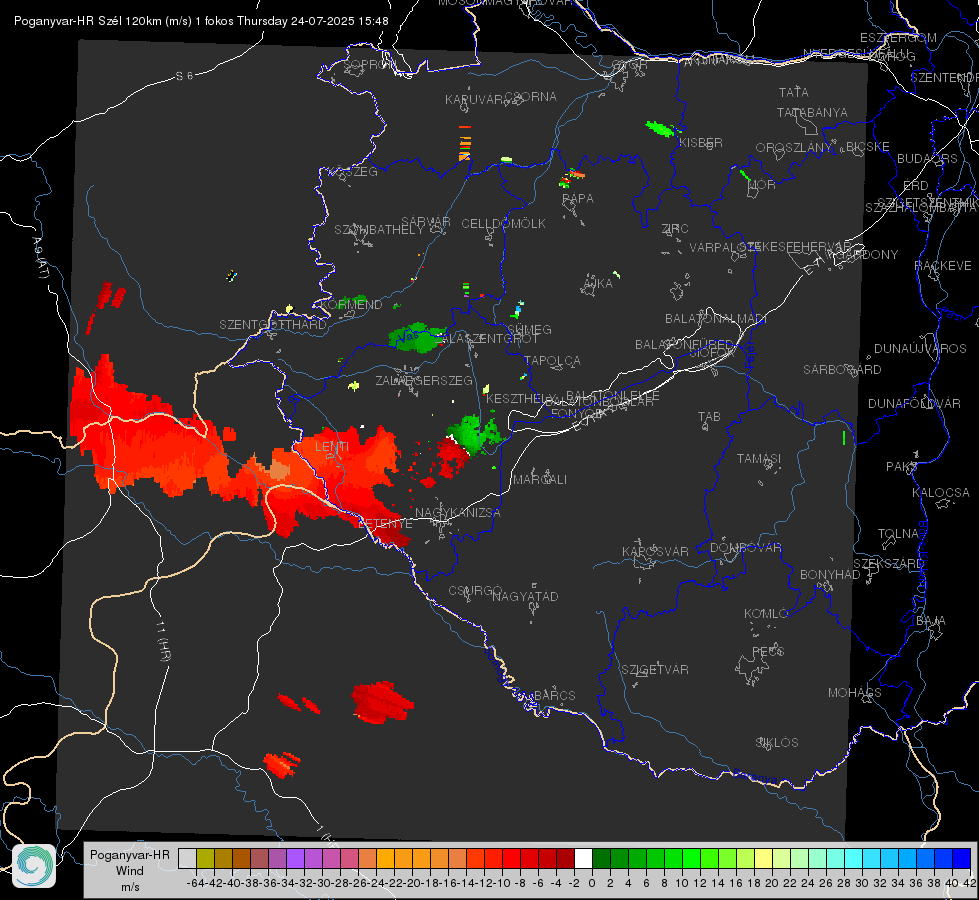Click the TAPOLCA city label

(553, 361)
